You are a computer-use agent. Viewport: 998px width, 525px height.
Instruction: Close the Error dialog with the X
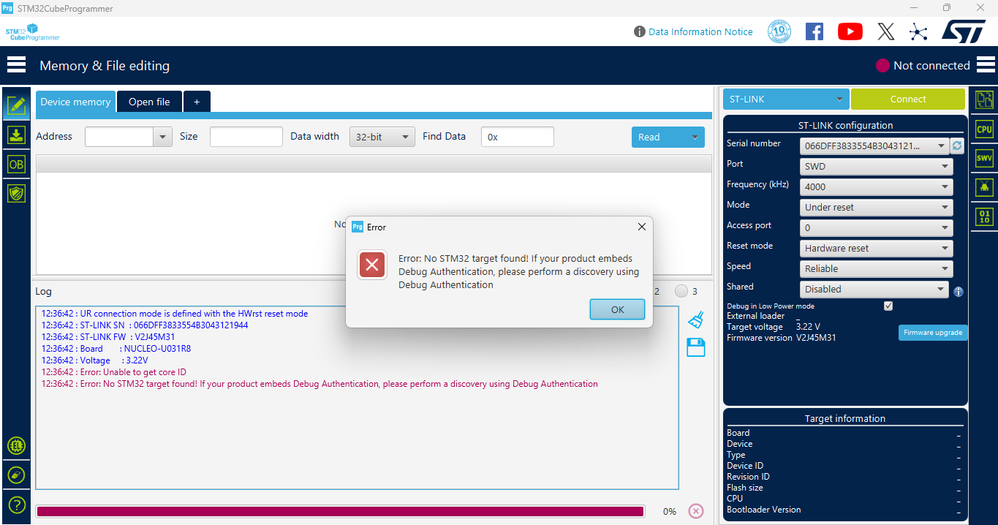642,227
